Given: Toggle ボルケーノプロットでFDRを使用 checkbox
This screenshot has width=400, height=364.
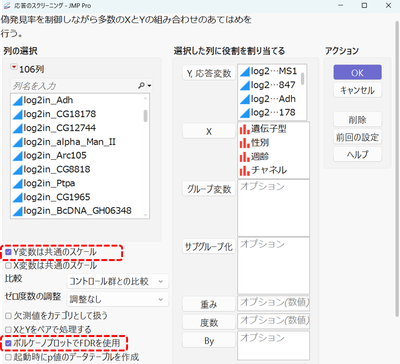Looking at the screenshot, I should (8, 343).
